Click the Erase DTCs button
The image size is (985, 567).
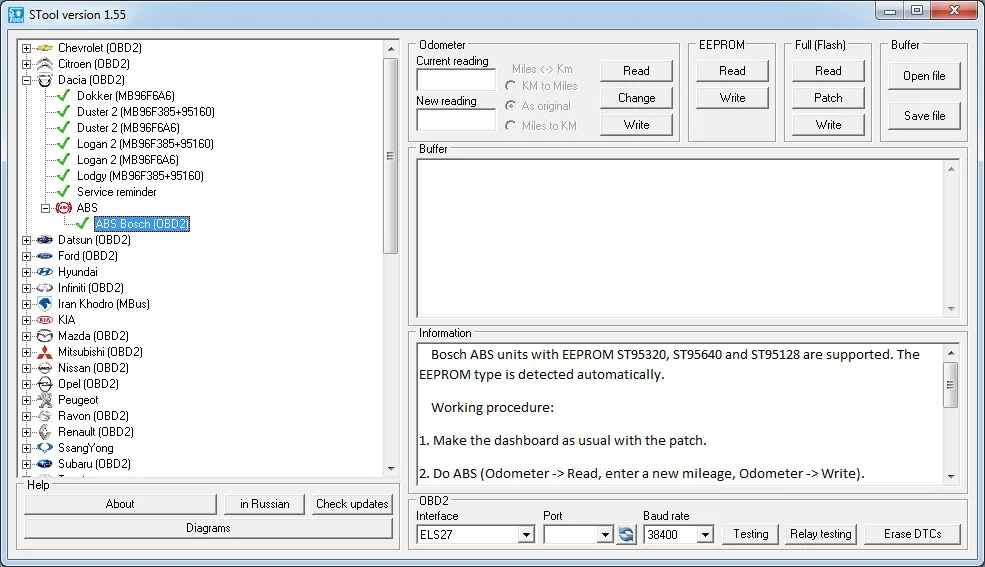coord(912,534)
